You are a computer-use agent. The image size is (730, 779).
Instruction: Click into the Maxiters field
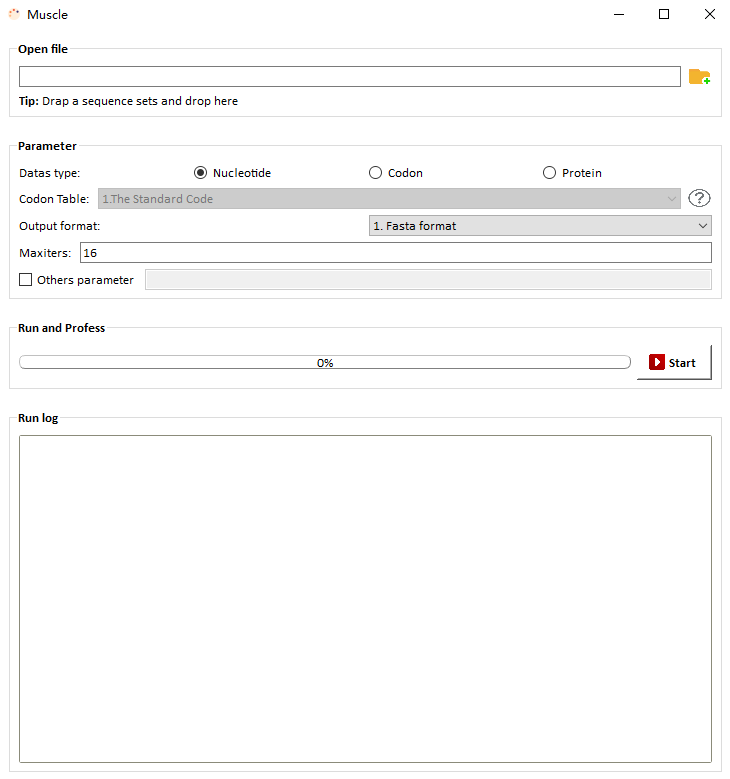396,252
